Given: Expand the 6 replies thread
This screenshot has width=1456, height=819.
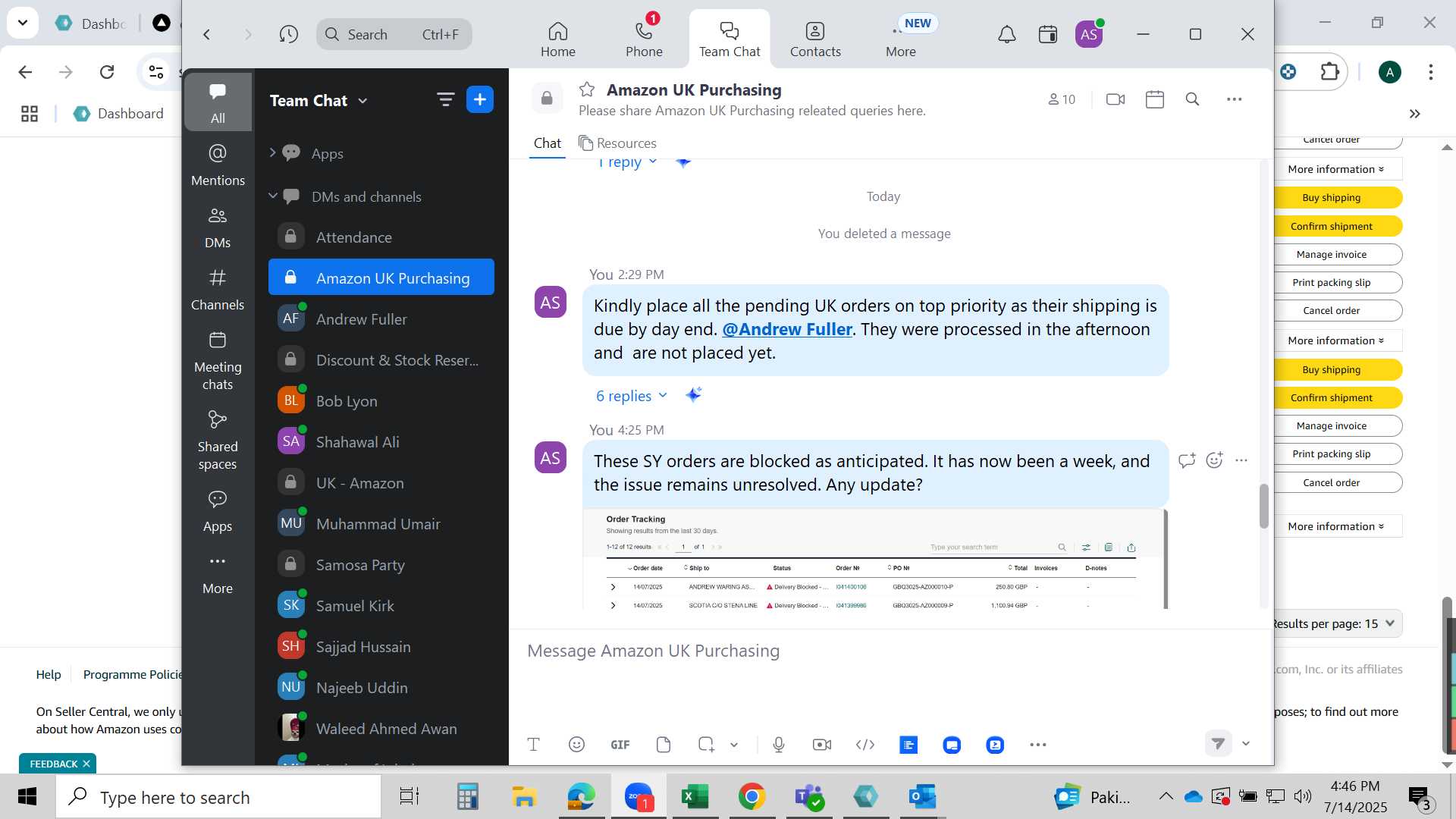Looking at the screenshot, I should (631, 396).
